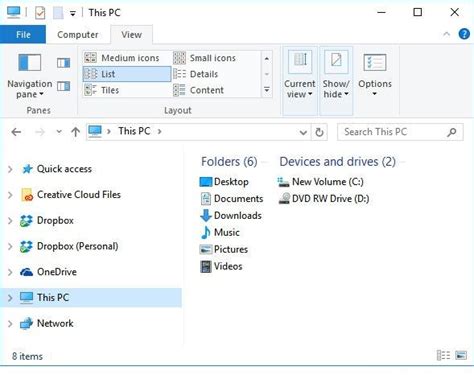The image size is (474, 383).
Task: Click This PC in the address bar
Action: click(x=134, y=131)
